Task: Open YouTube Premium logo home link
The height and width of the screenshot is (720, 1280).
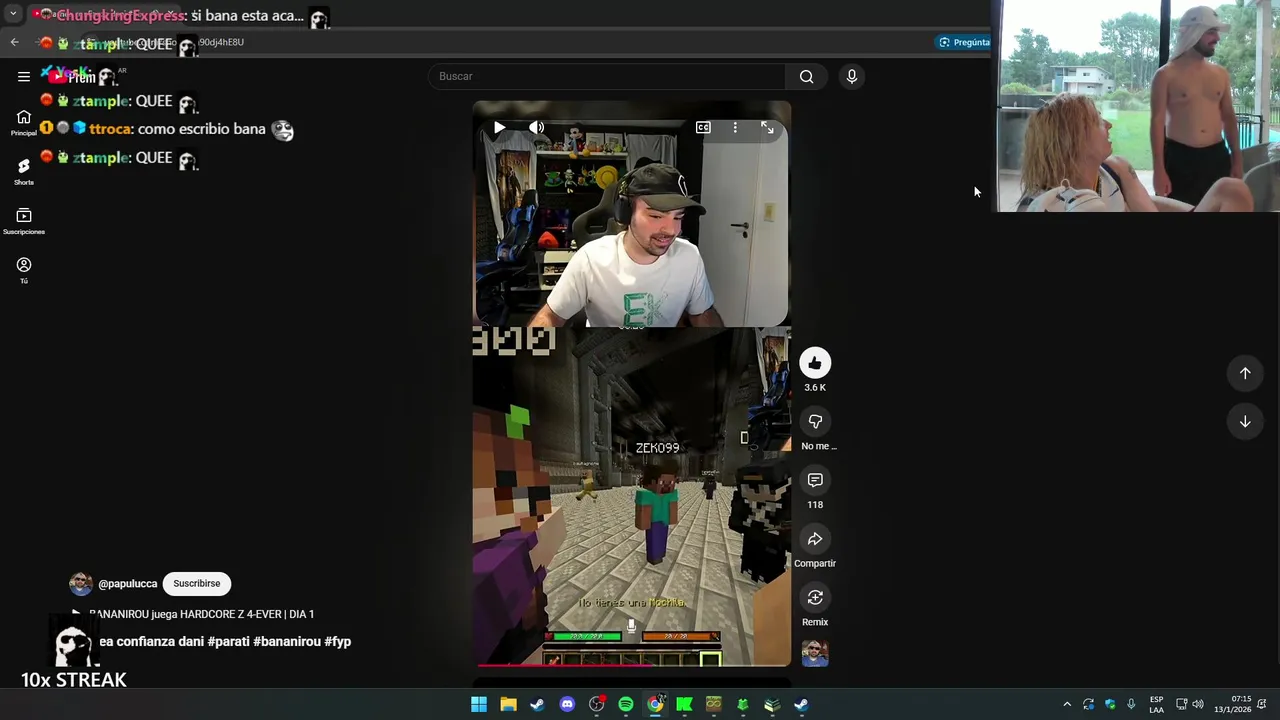Action: tap(84, 76)
